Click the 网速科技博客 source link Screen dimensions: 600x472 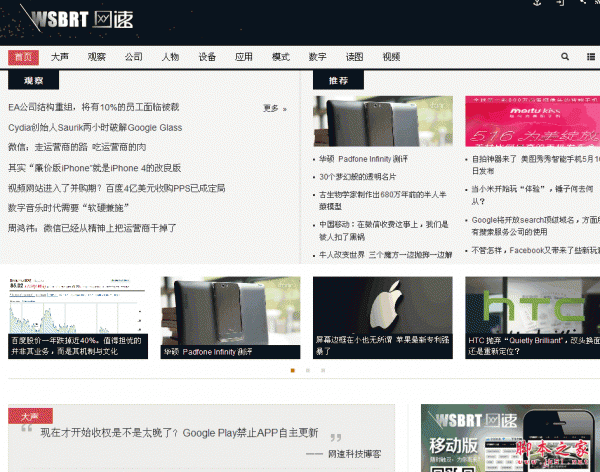tap(354, 454)
